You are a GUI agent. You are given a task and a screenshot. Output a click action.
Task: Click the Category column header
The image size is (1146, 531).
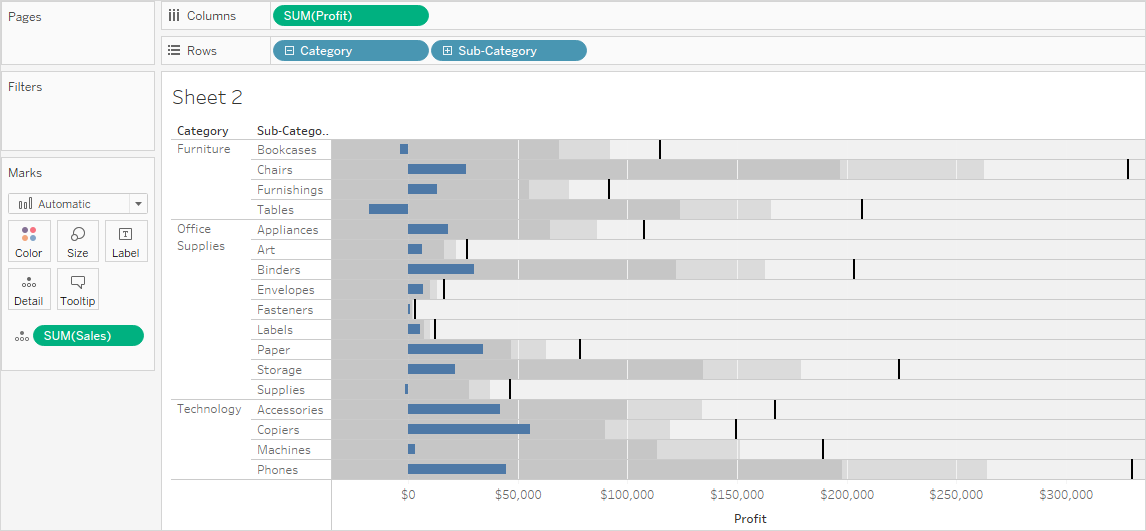pos(202,131)
